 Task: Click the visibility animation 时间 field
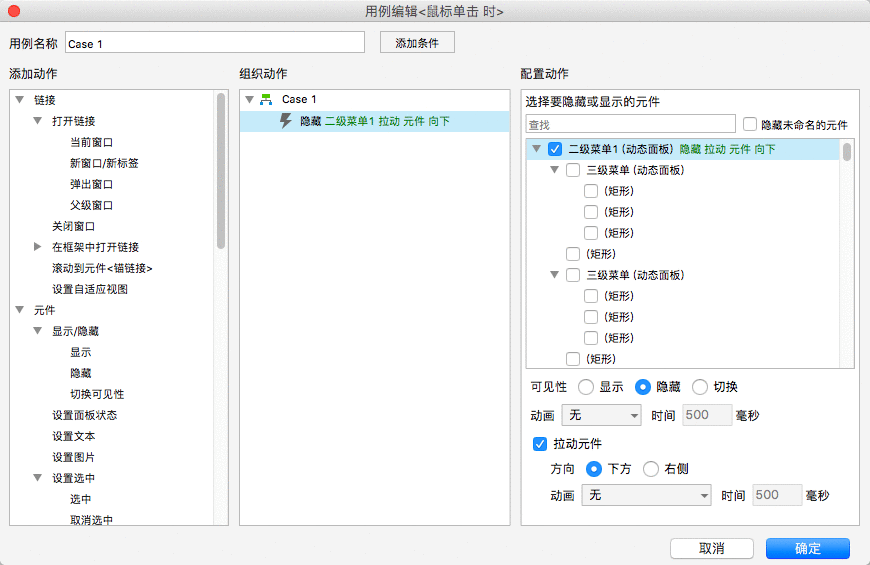coord(707,415)
